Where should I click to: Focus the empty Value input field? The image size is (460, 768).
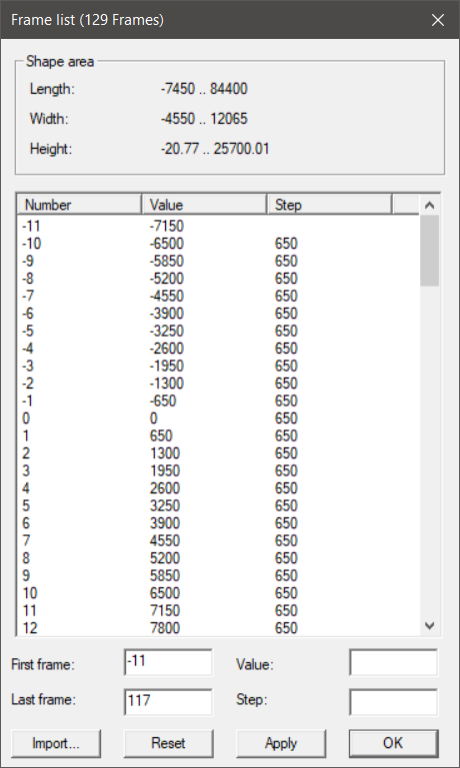(x=393, y=663)
